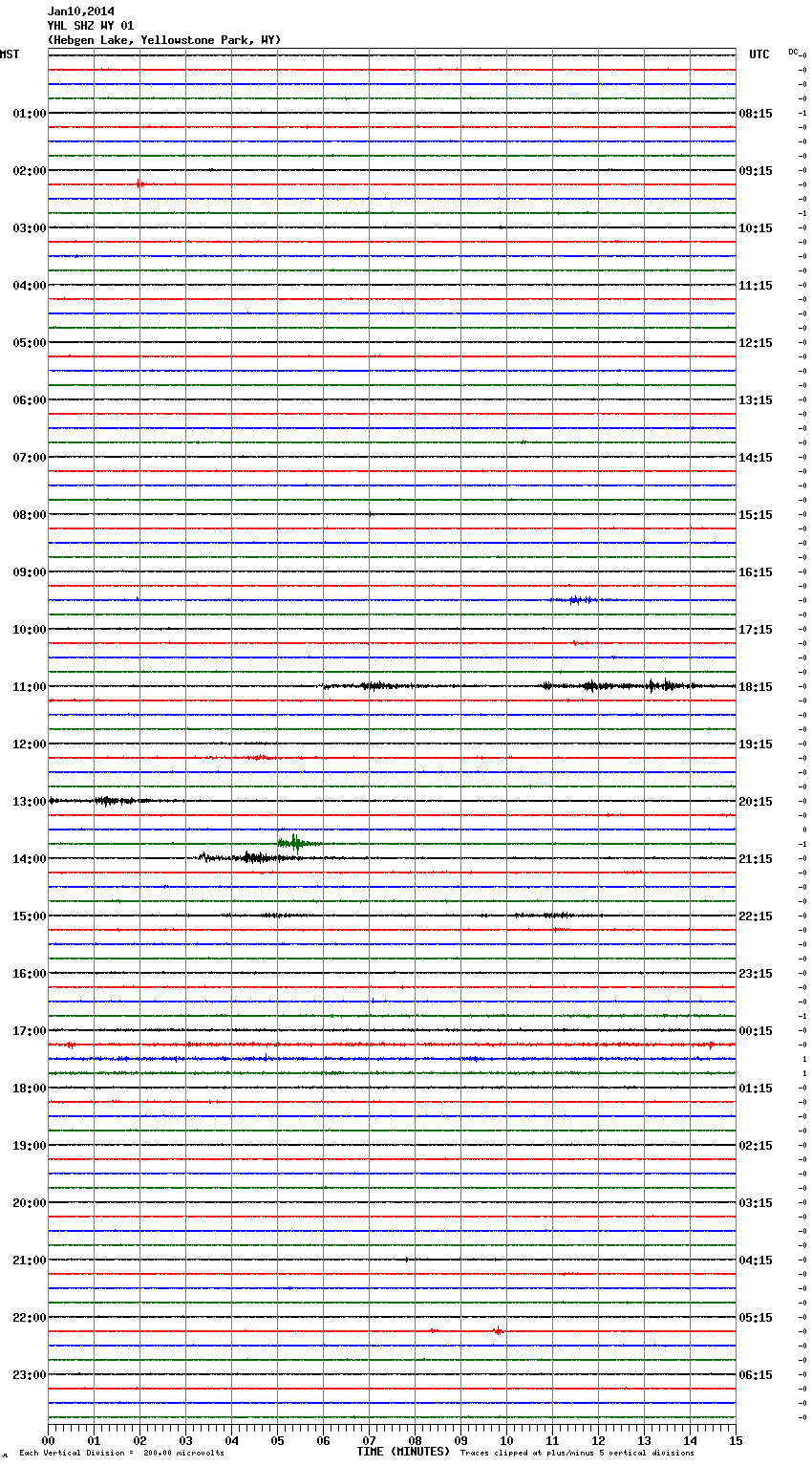The height and width of the screenshot is (1466, 812).
Task: Click the 06:15 UTC time label
Action: pyautogui.click(x=756, y=1375)
